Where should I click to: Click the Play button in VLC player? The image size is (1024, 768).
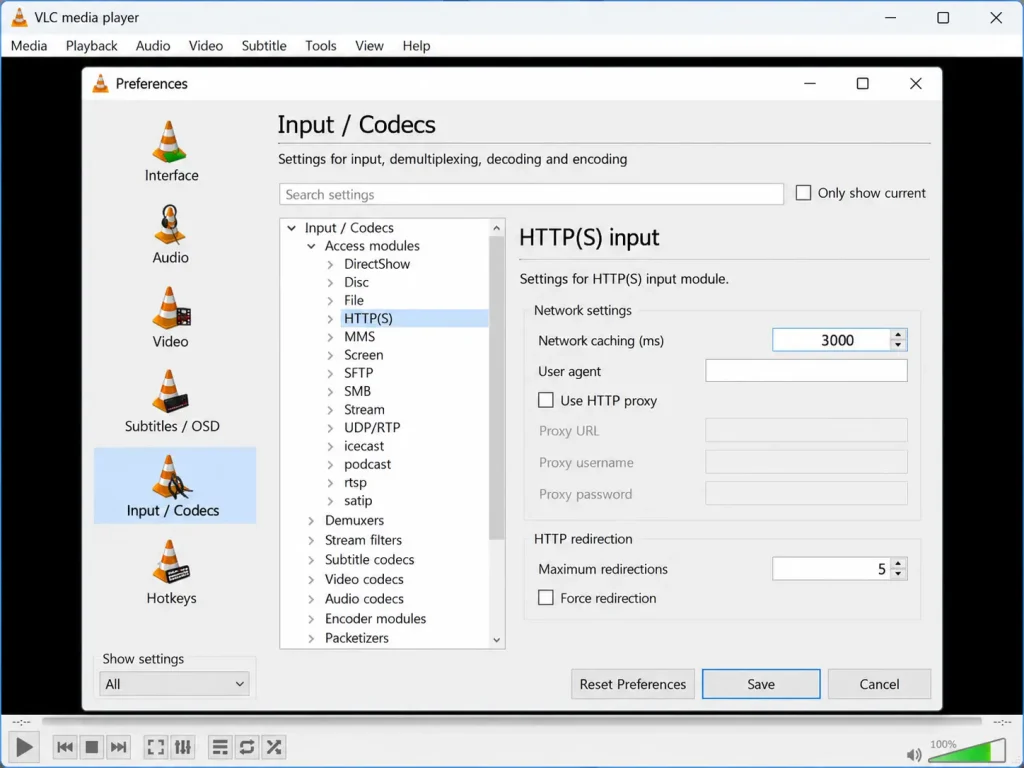tap(24, 747)
